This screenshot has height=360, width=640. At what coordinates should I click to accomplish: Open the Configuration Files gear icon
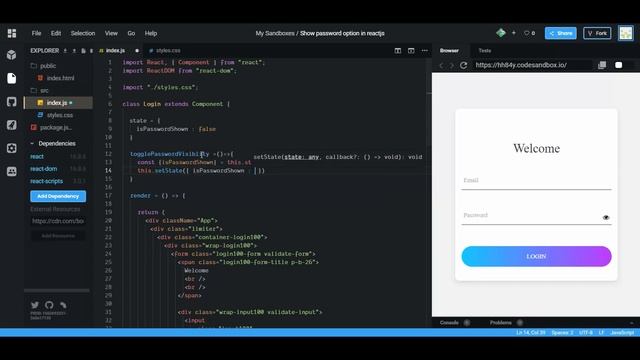pyautogui.click(x=11, y=148)
